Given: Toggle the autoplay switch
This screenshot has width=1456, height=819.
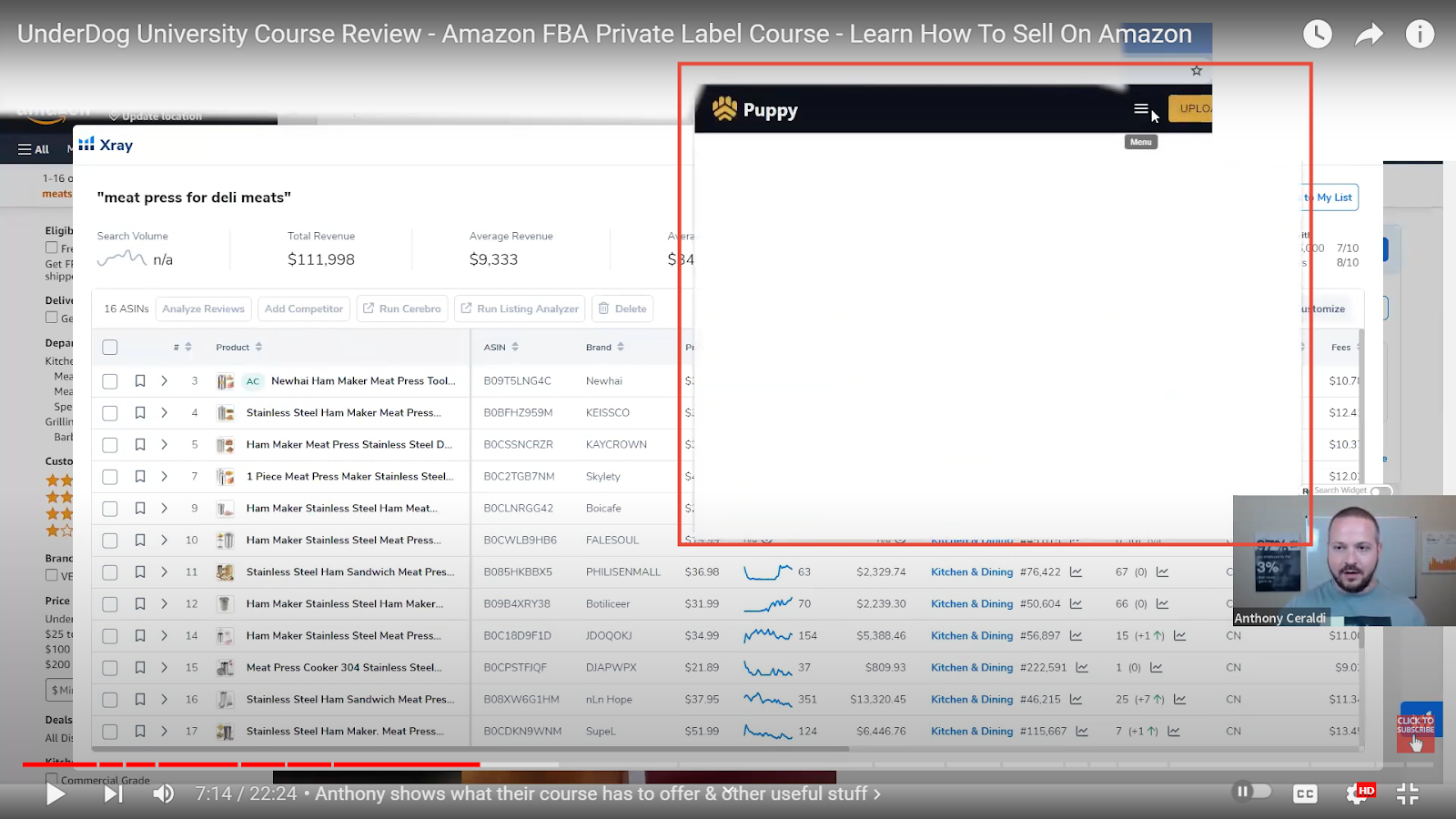Looking at the screenshot, I should coord(1252,791).
